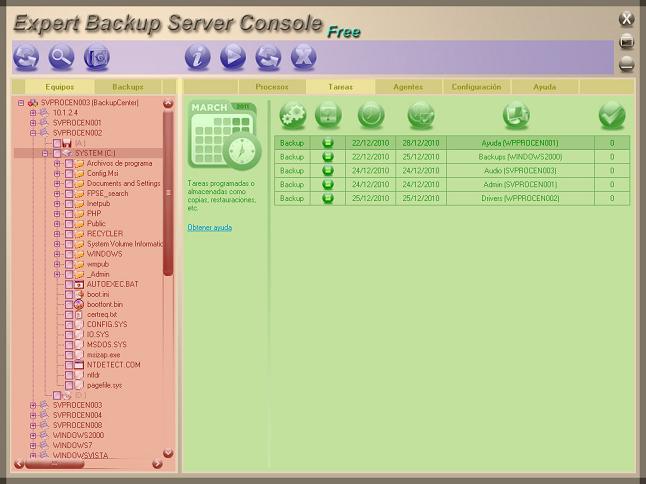Check the boot.ini file checkbox
The image size is (646, 484).
(x=69, y=295)
